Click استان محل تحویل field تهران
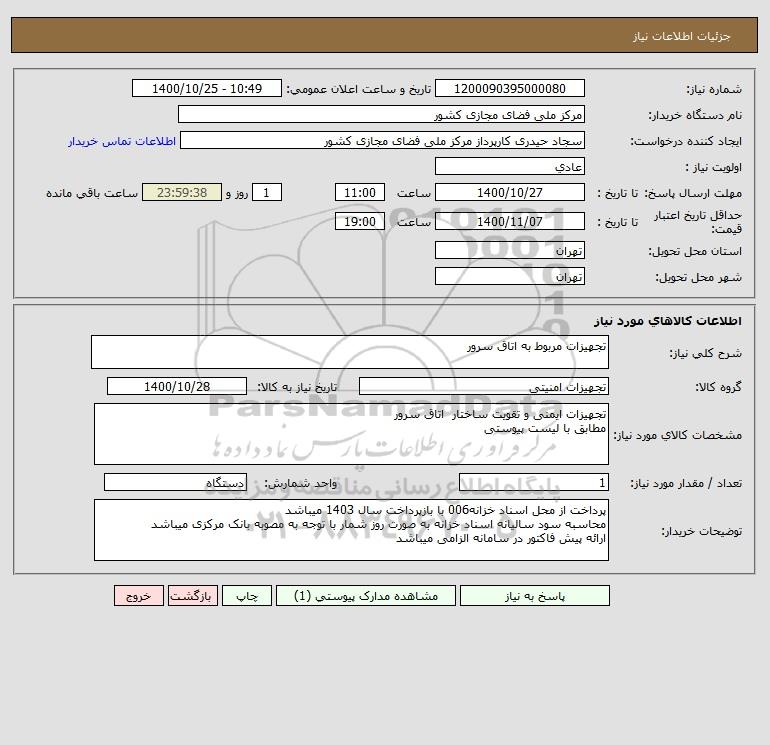 510,250
